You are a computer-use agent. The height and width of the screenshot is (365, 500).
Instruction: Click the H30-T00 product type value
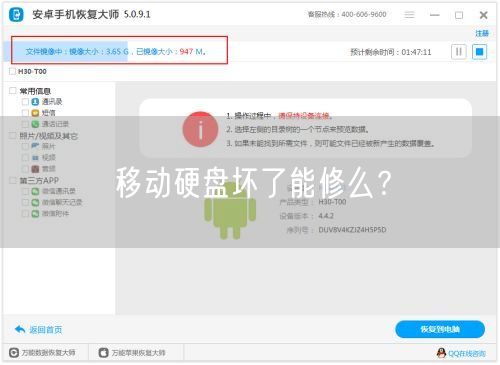click(x=332, y=202)
